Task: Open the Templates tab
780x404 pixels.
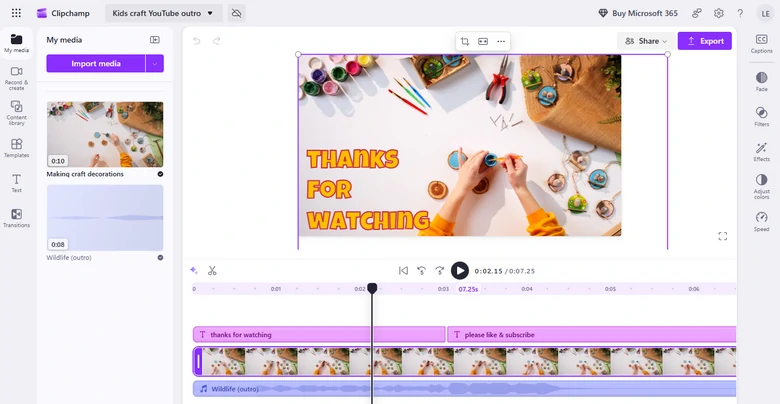Action: click(x=16, y=148)
